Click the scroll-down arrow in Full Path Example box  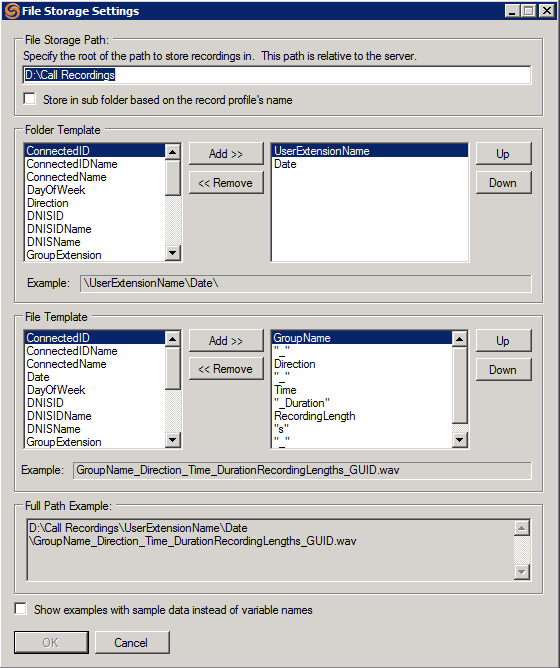(522, 572)
